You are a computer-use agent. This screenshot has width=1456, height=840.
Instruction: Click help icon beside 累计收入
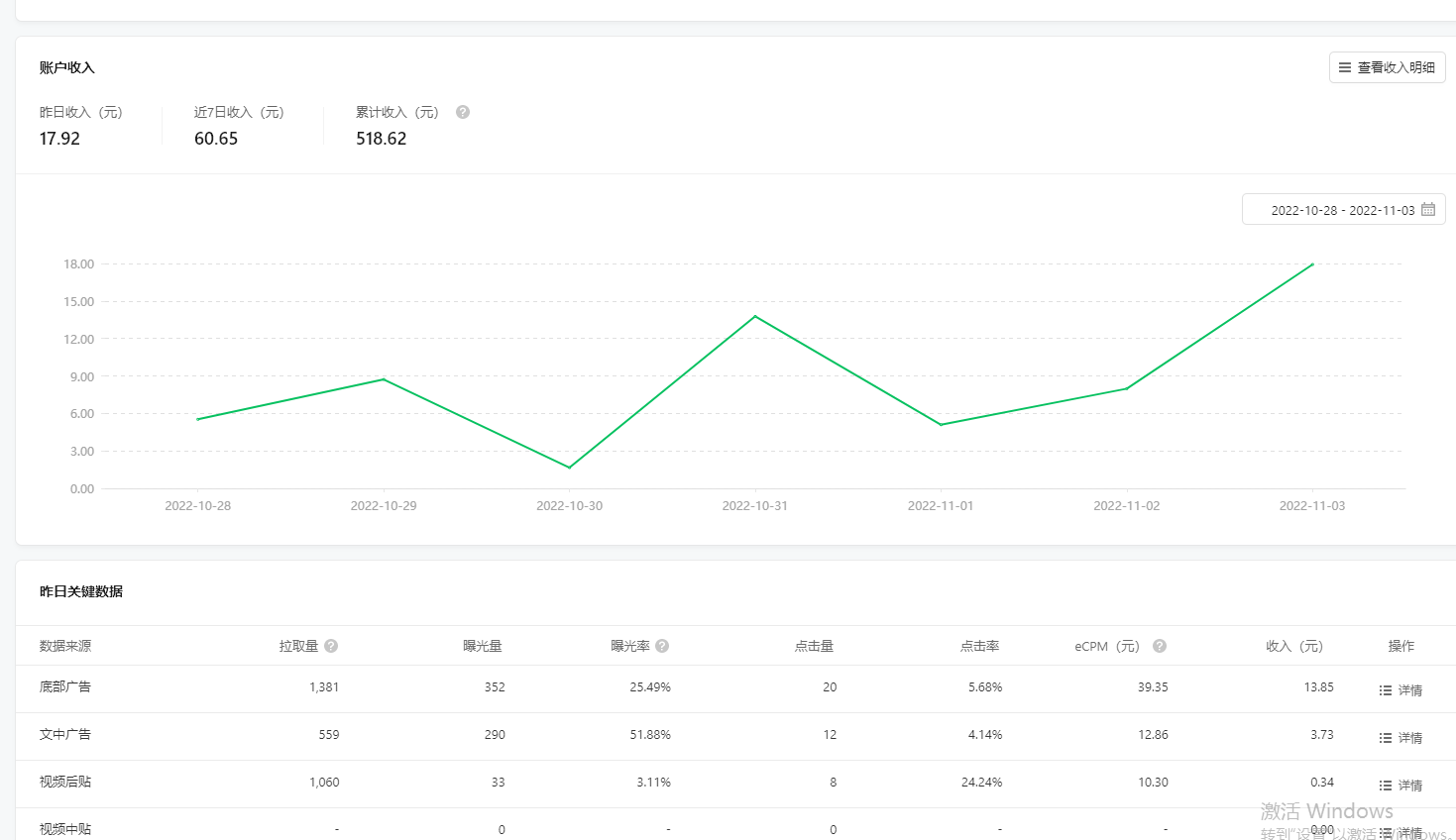[x=463, y=112]
